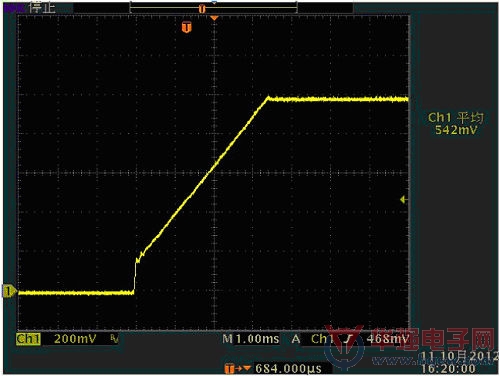Click the trigger delay T arrow icon

tap(237, 369)
